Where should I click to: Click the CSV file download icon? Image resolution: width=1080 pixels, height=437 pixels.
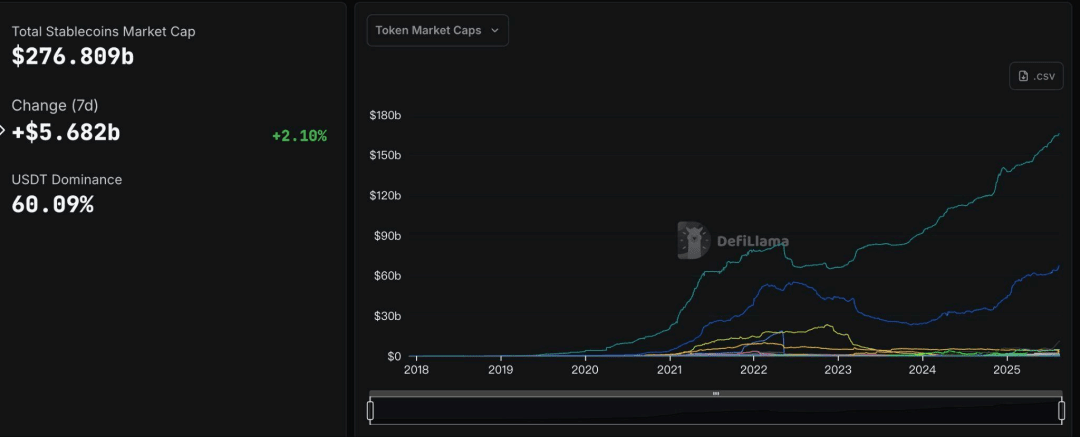1024,77
